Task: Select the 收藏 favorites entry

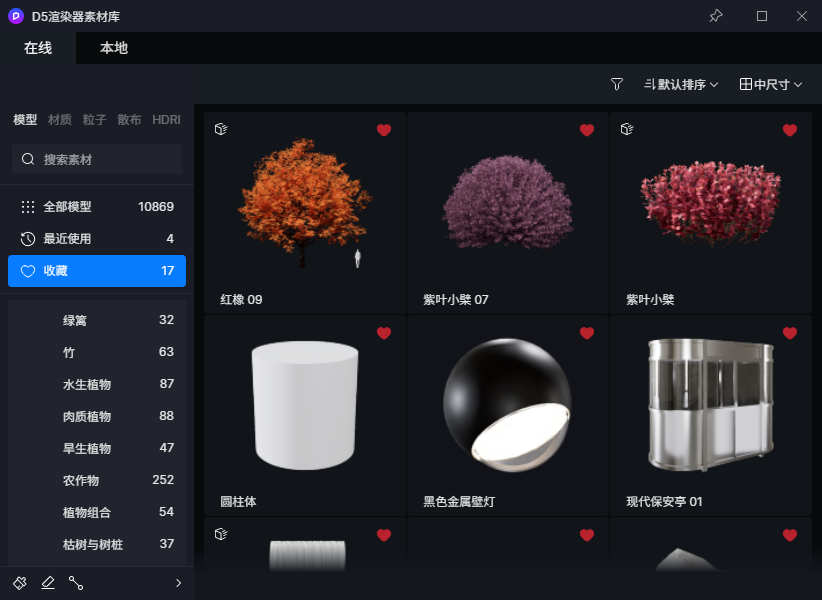Action: (x=97, y=271)
